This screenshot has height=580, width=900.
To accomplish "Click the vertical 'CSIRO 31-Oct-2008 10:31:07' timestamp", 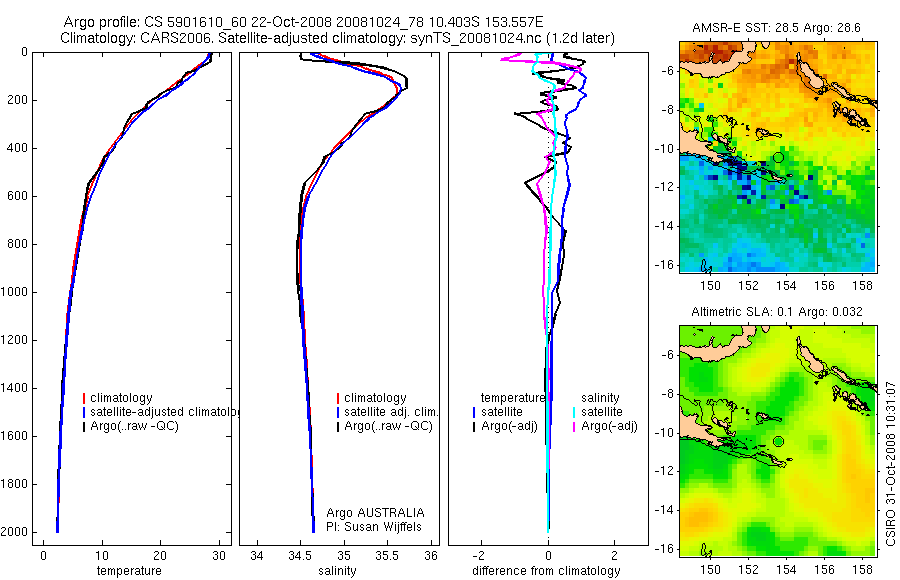I will (890, 464).
